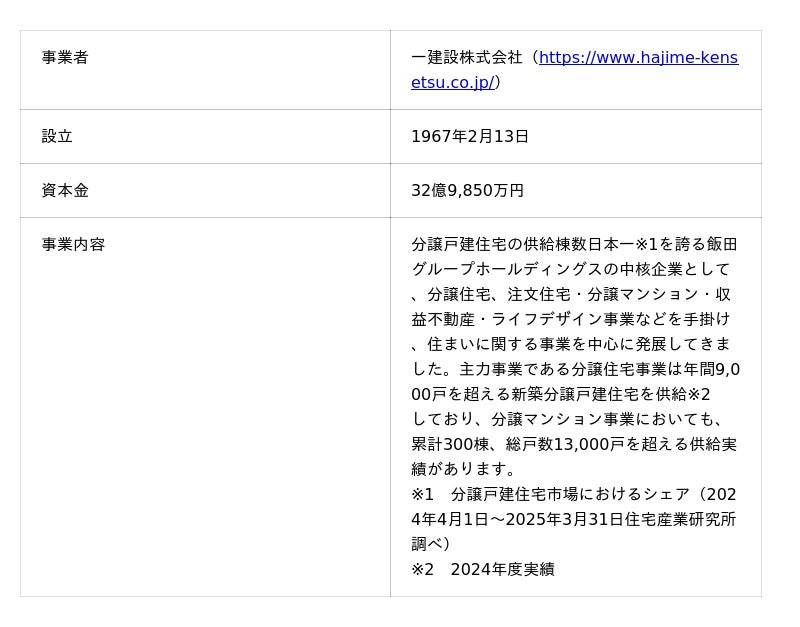This screenshot has height=627, width=800.
Task: Click the line starting 益不動産・ライフデザイン事業
Action: 570,320
